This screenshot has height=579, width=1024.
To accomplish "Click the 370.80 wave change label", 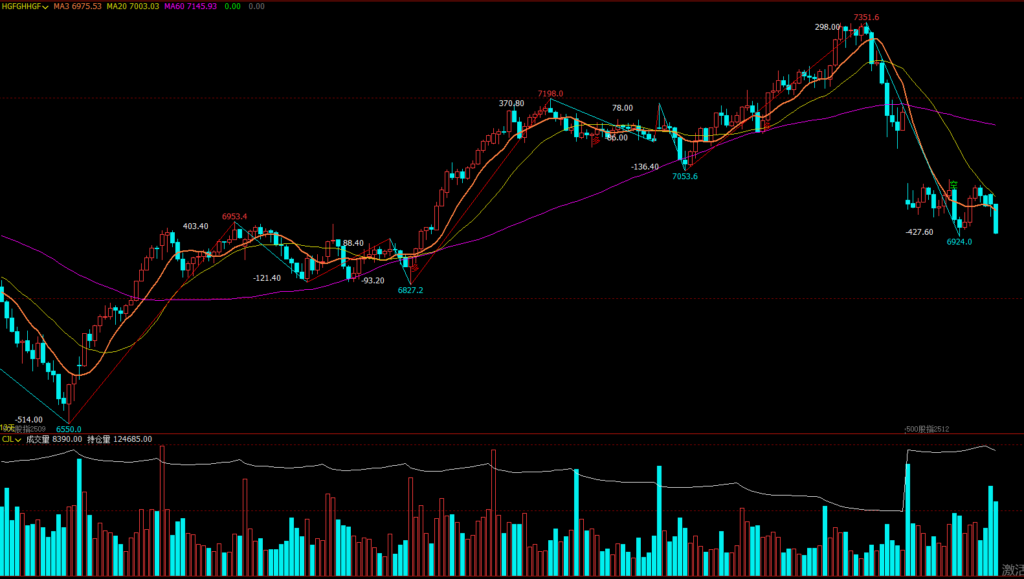I will (x=511, y=103).
